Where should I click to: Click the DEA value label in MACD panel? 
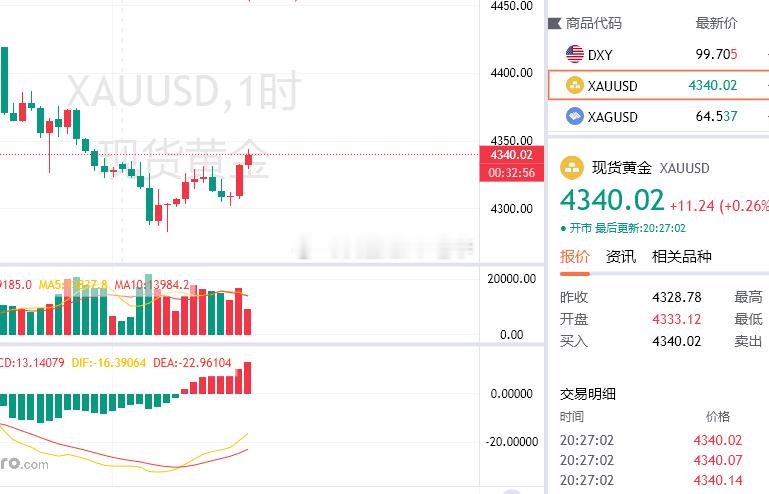[192, 363]
